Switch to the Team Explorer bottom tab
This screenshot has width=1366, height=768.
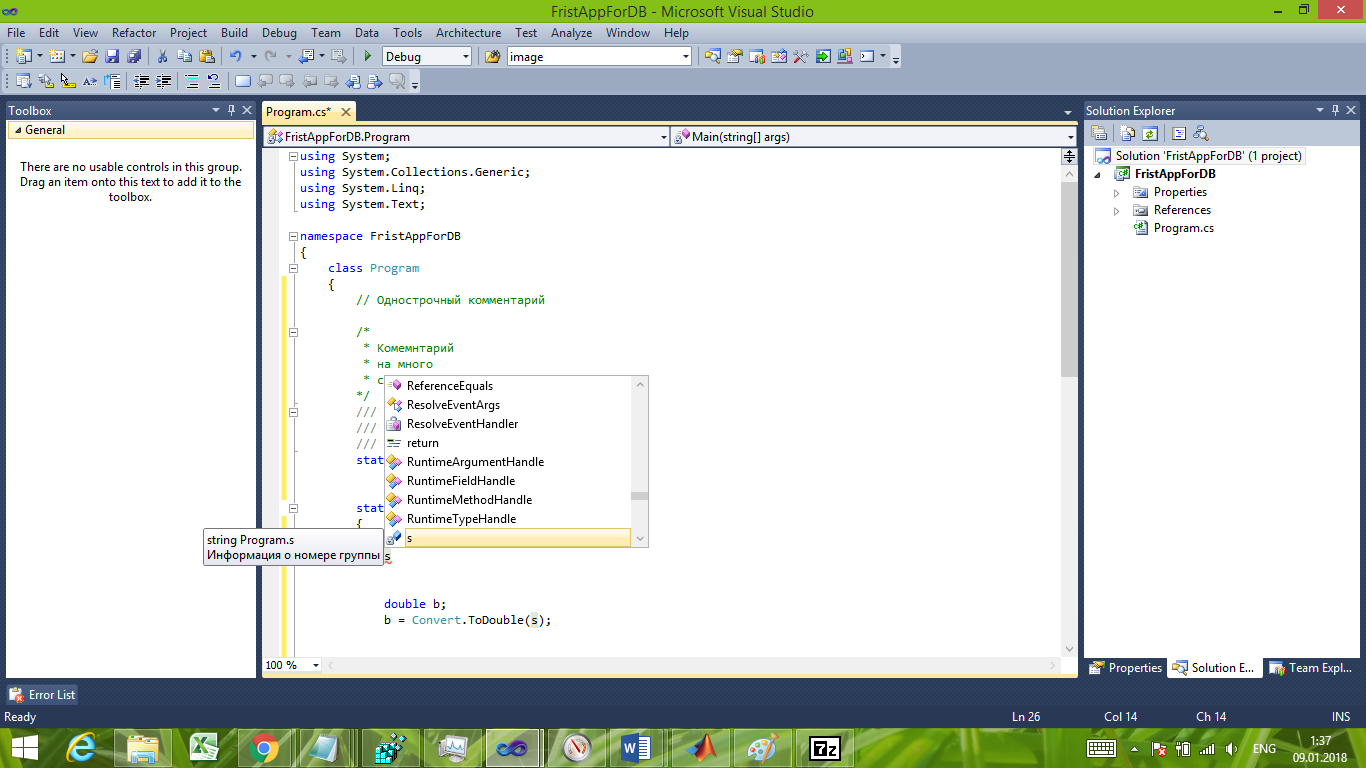[1312, 668]
